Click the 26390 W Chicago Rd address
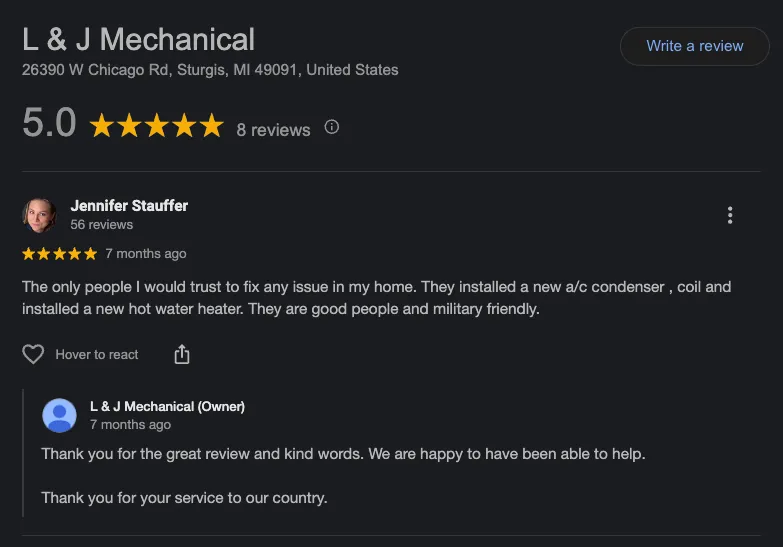783x547 pixels. pyautogui.click(x=210, y=70)
